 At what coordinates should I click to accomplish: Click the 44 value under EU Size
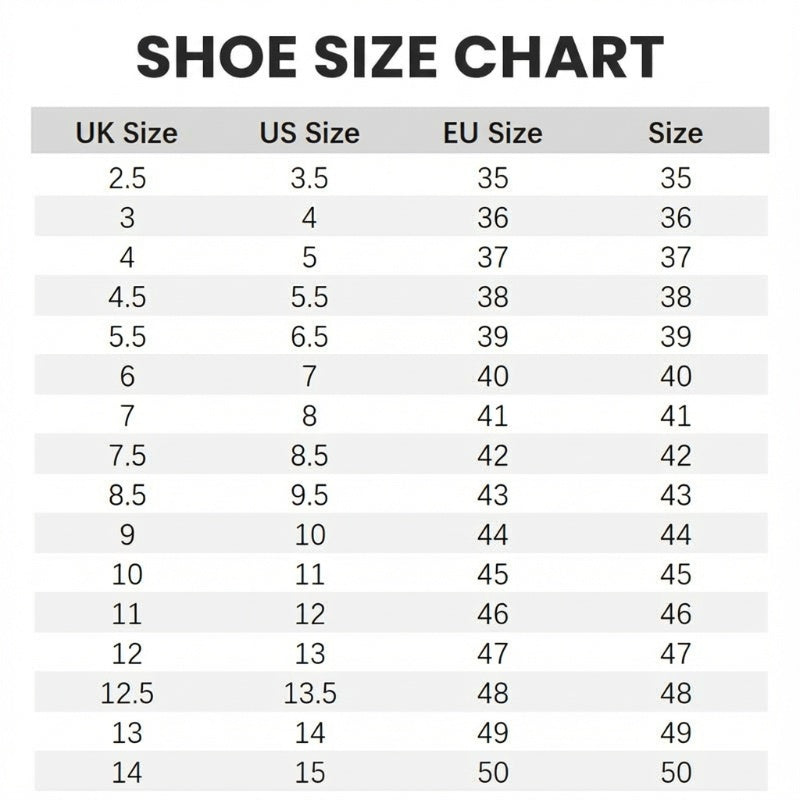pos(493,535)
